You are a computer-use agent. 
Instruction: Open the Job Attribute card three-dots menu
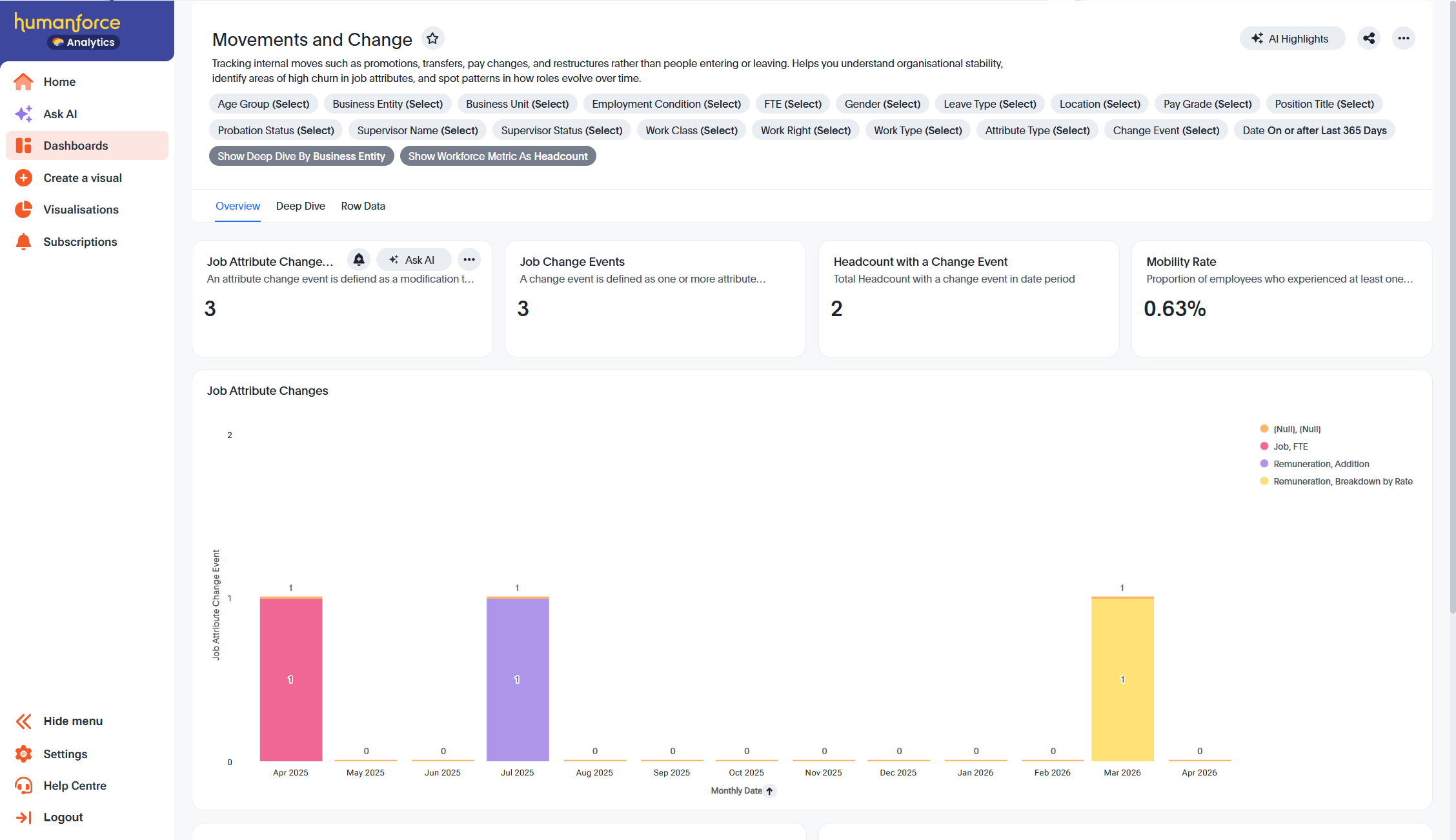(x=469, y=260)
